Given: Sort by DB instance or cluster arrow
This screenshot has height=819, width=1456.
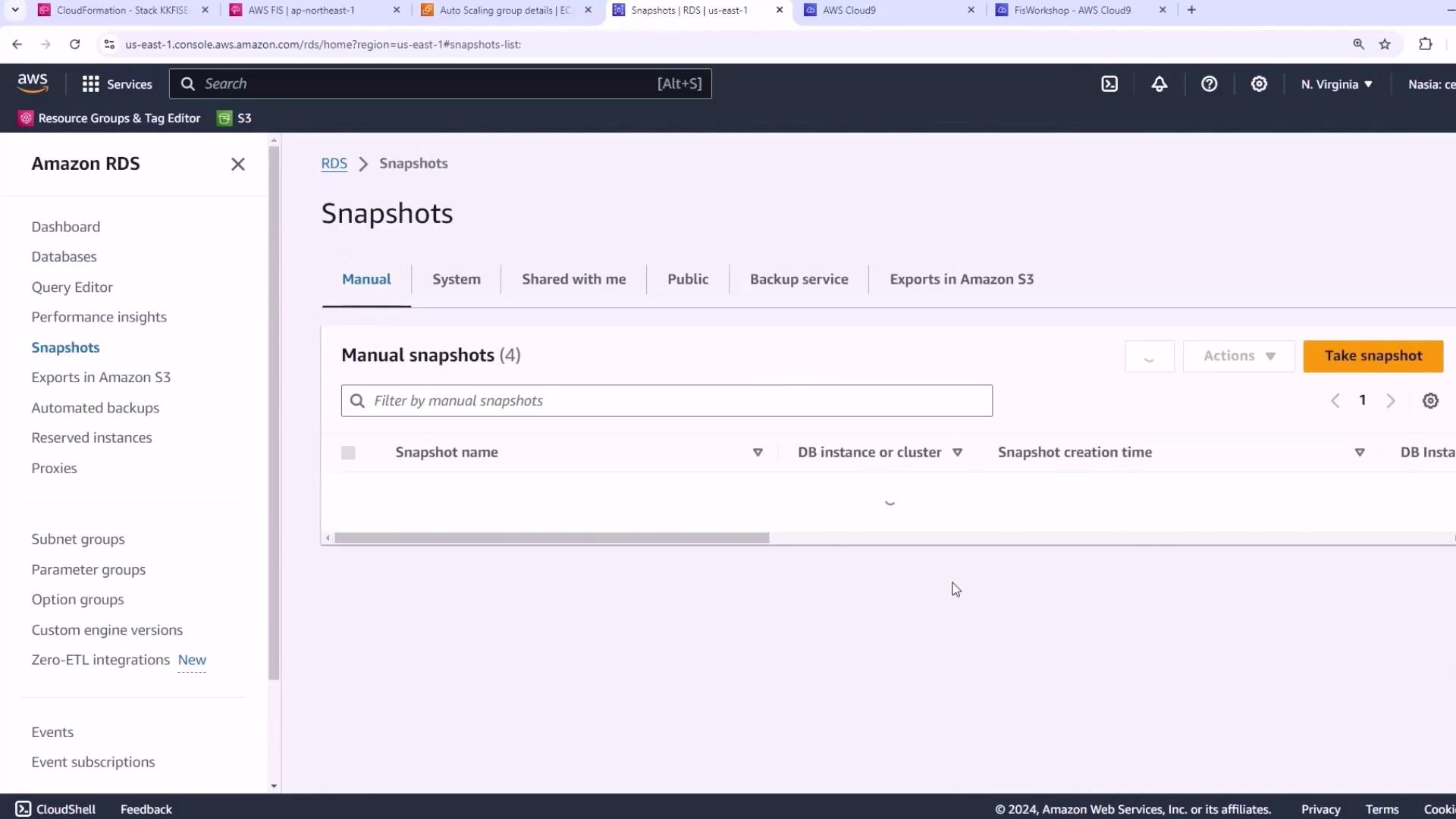Looking at the screenshot, I should click(x=957, y=453).
